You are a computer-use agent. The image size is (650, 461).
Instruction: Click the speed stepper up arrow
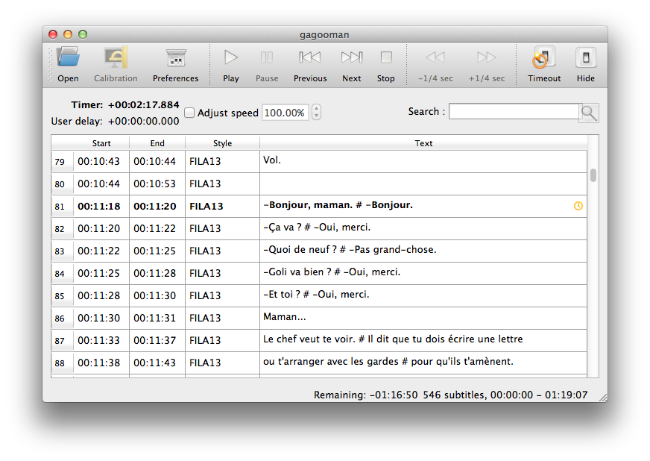click(316, 108)
